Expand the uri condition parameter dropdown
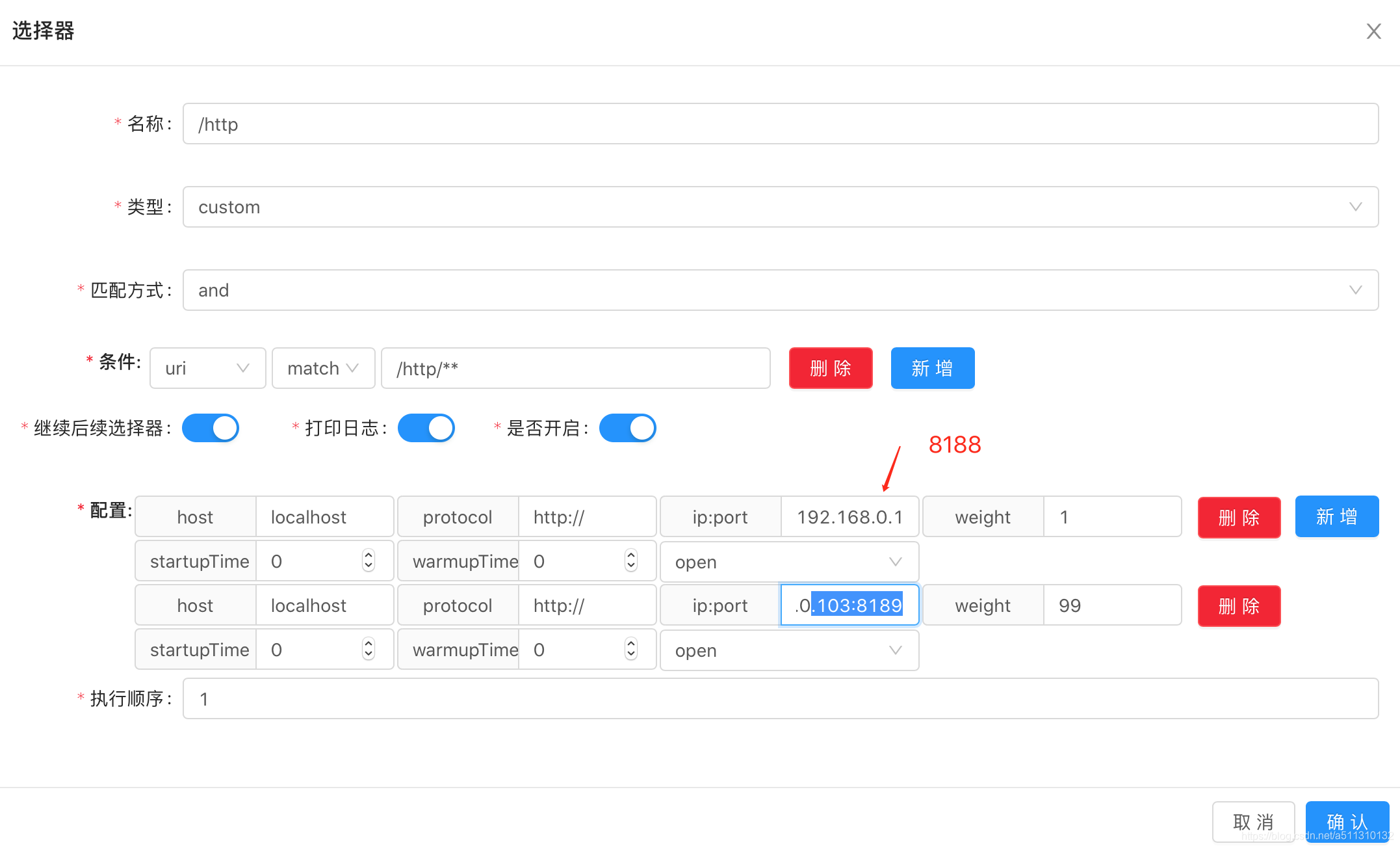Image resolution: width=1400 pixels, height=848 pixels. pos(207,368)
